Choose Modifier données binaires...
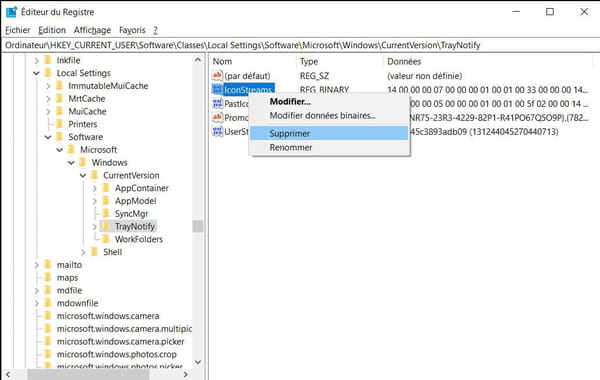 [x=329, y=116]
